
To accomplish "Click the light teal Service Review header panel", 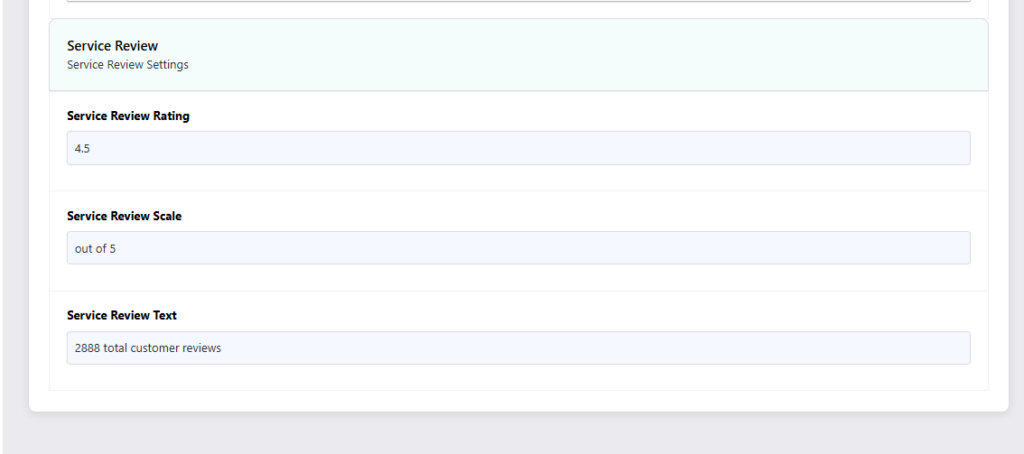I will click(519, 55).
